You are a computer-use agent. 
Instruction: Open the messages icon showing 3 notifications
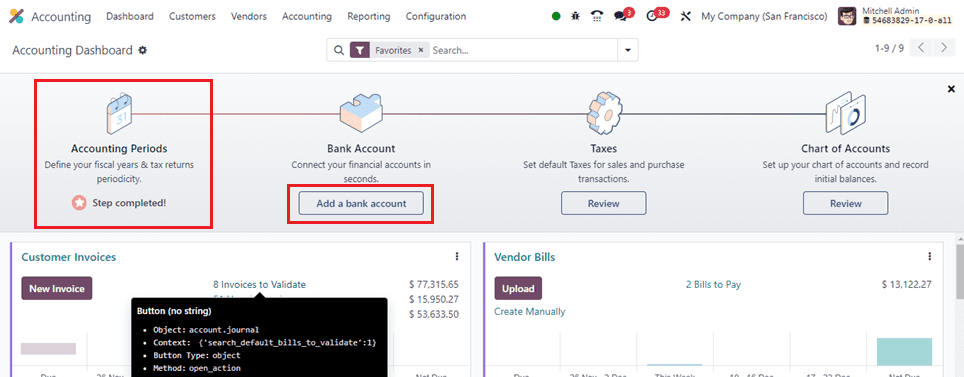(x=620, y=17)
